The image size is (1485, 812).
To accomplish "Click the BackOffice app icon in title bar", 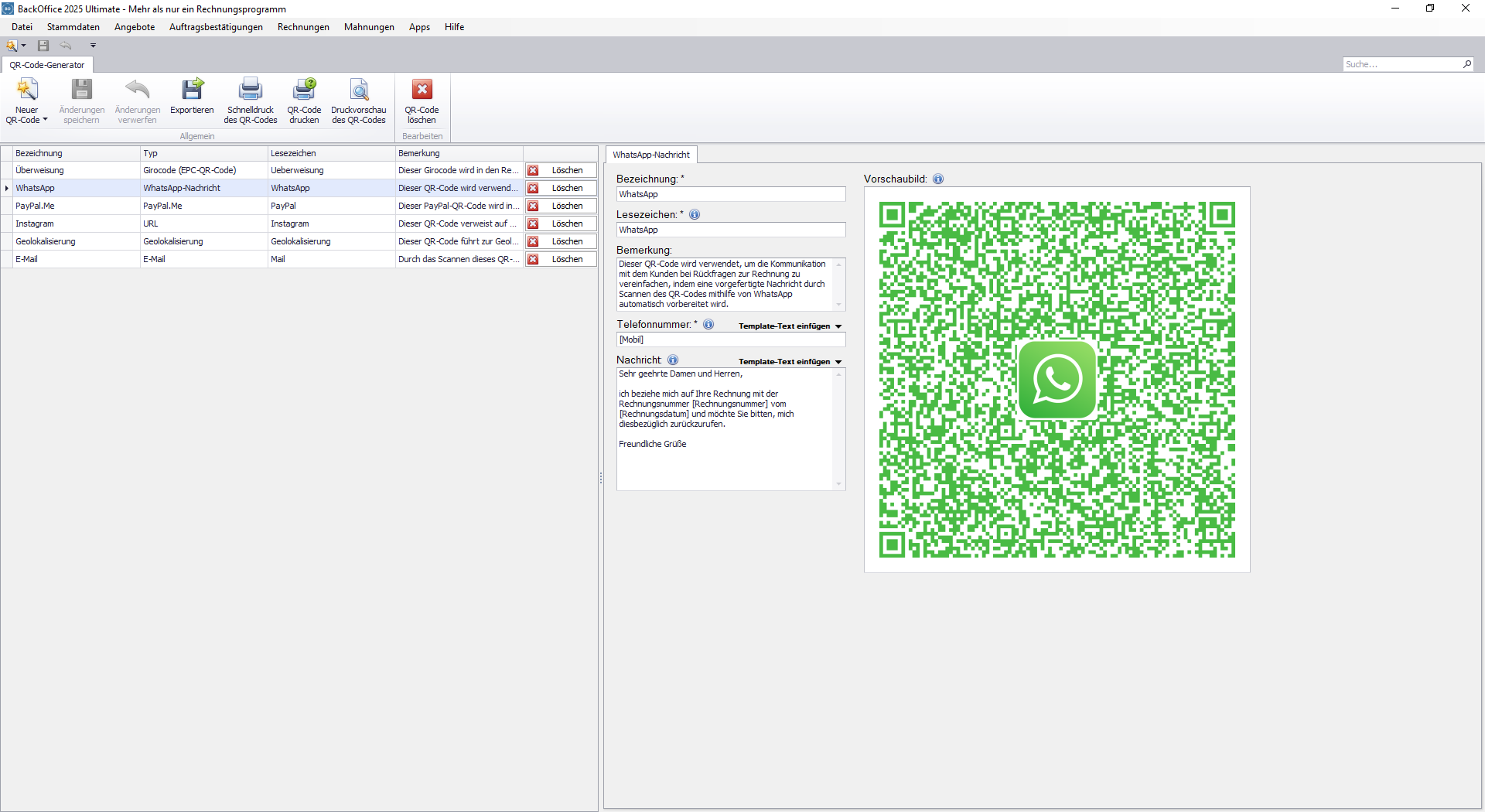I will [x=8, y=9].
